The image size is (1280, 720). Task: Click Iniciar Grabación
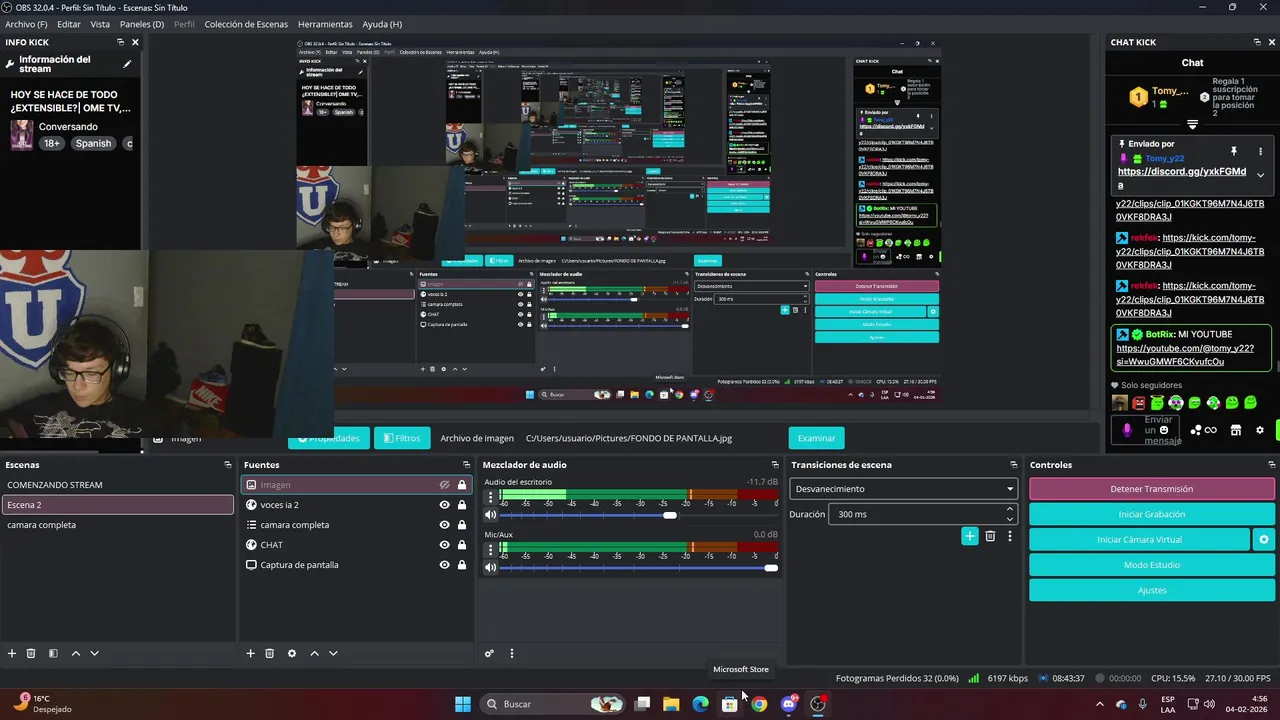click(1152, 514)
